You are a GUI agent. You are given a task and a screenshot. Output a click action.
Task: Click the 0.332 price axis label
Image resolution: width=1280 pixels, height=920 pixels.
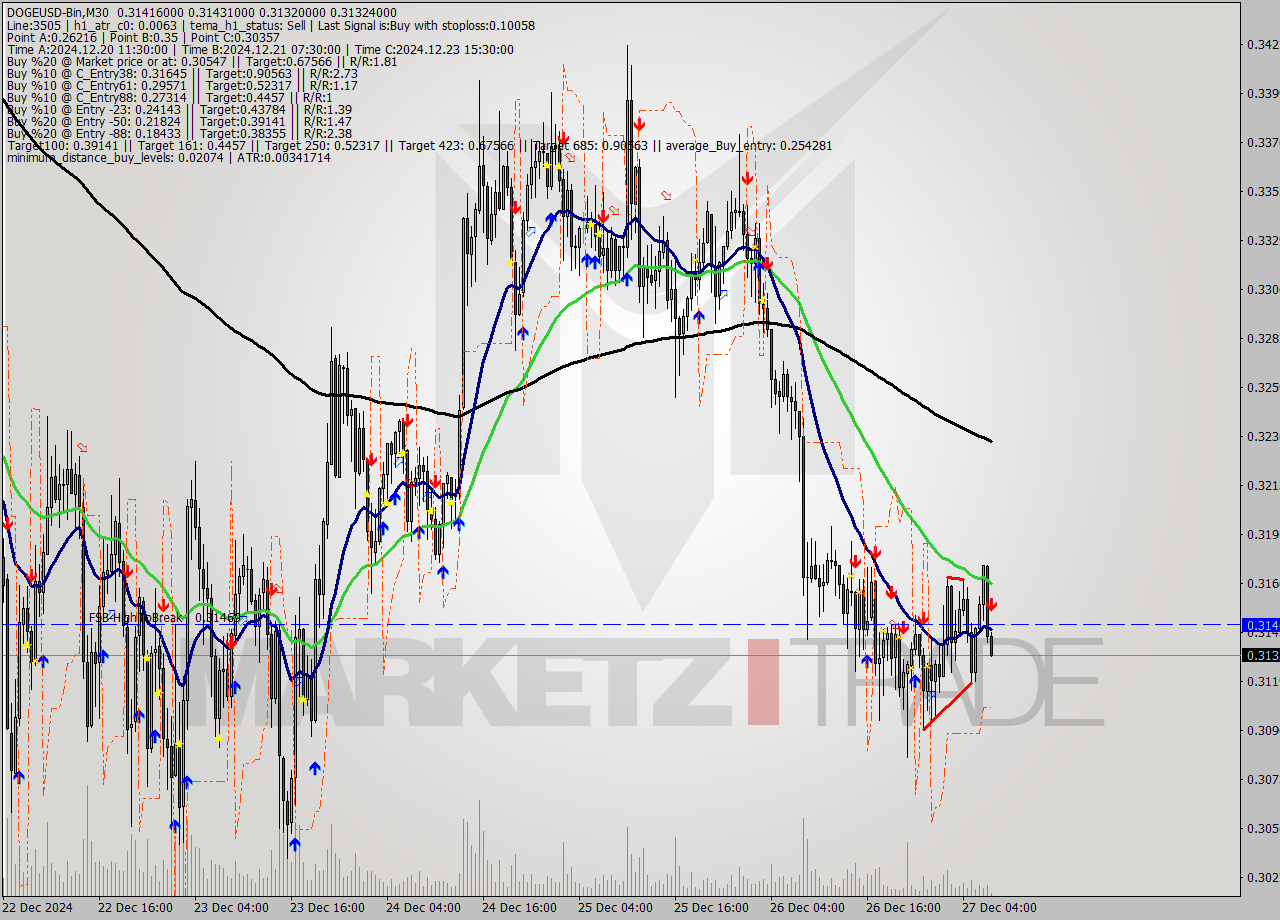[x=1262, y=240]
